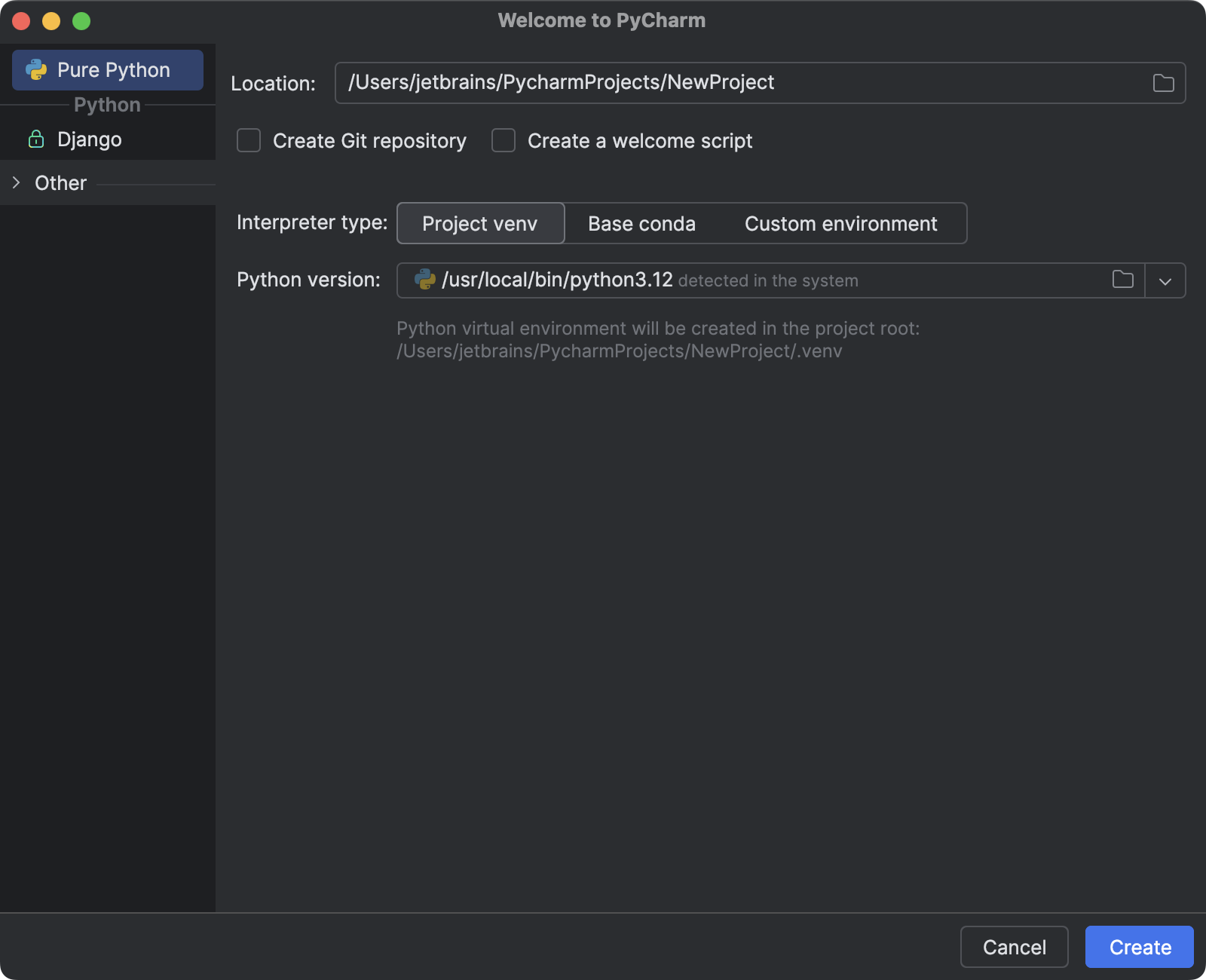Enable Create Git repository
Screen dimensions: 1206x980
[x=248, y=140]
